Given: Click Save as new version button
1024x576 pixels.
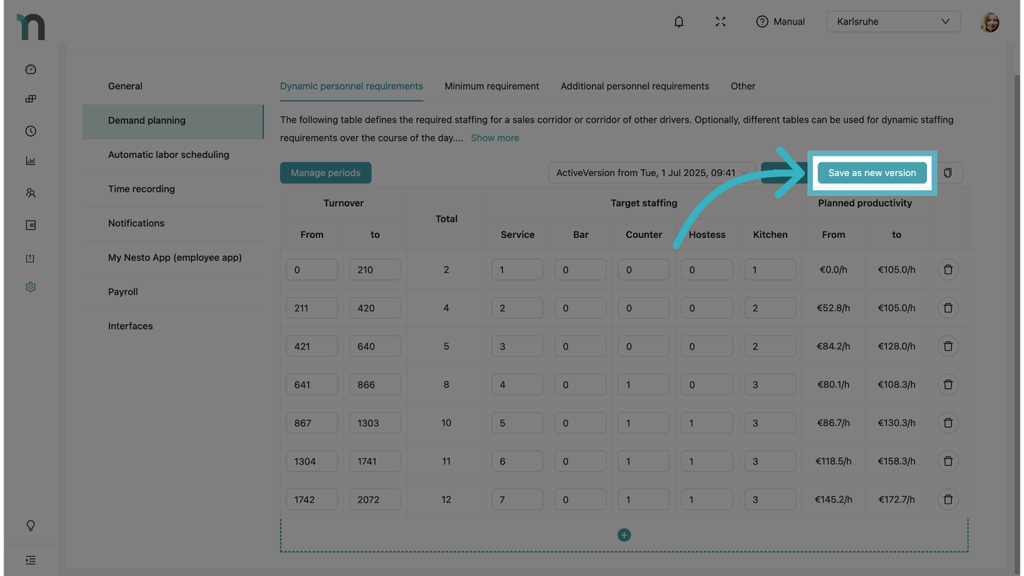Looking at the screenshot, I should 871,173.
